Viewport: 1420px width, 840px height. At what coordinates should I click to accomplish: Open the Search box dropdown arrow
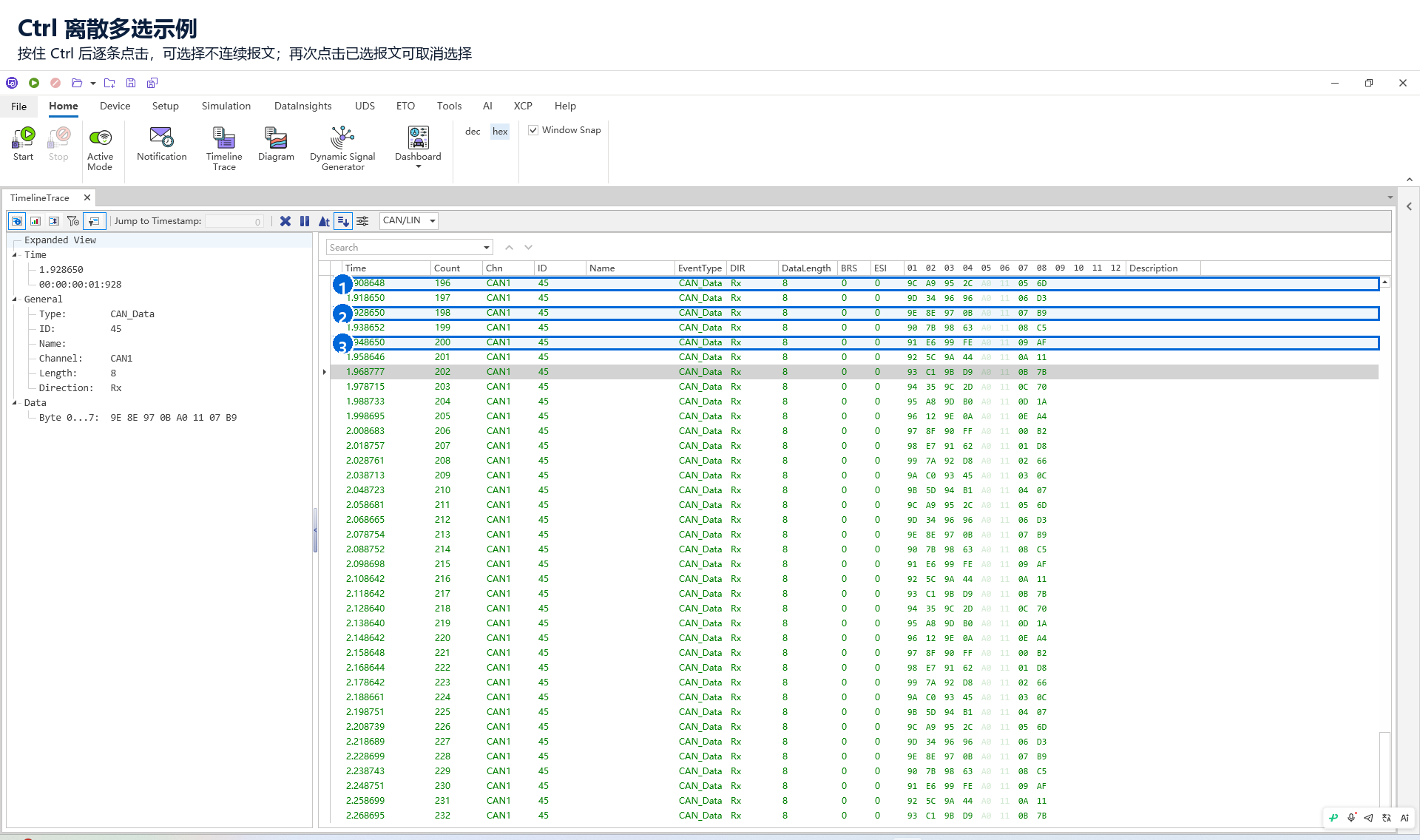click(x=487, y=248)
